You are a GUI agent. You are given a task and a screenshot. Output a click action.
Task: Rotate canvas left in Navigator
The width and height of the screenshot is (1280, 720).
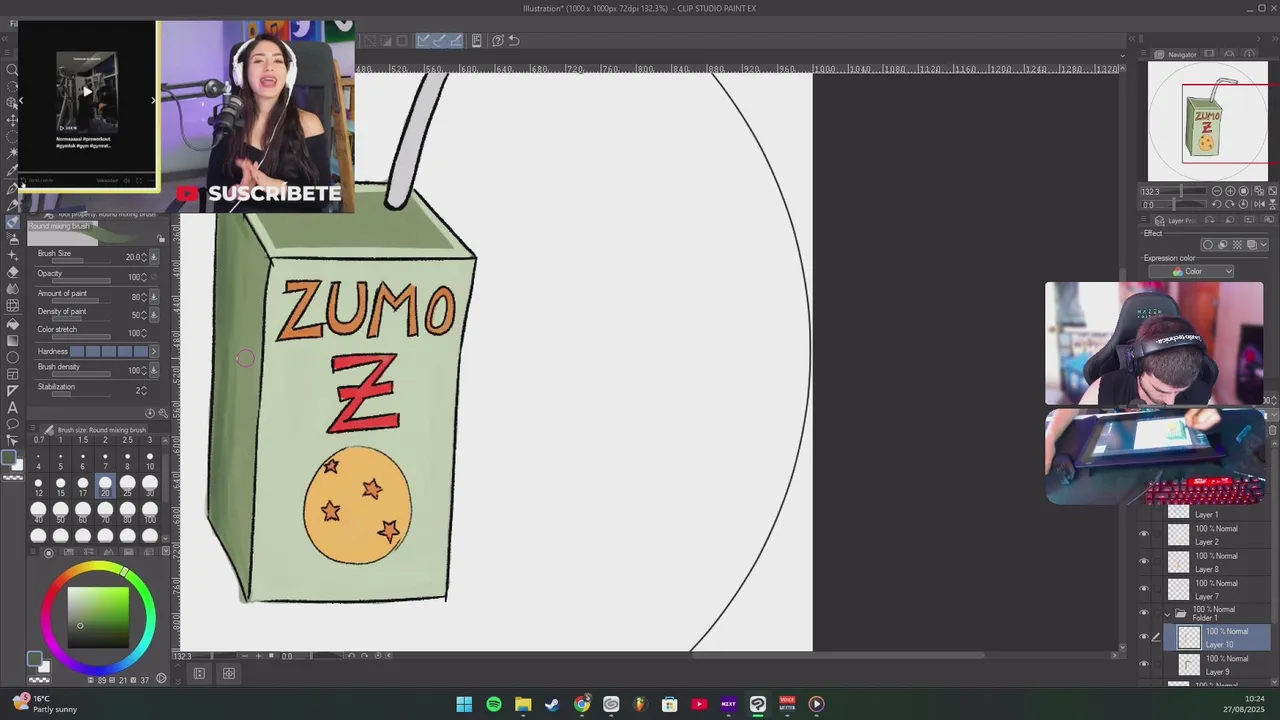[1217, 204]
